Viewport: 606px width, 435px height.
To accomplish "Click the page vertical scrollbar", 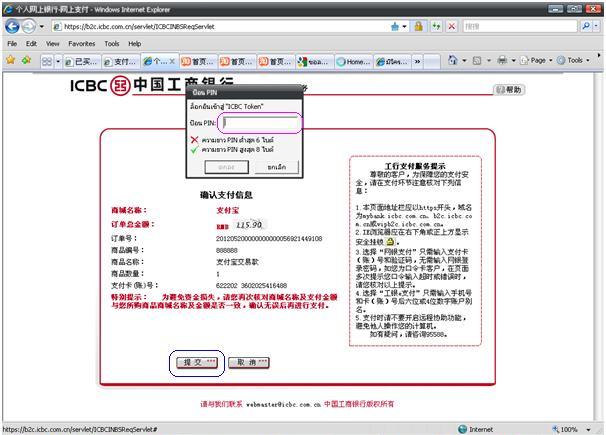I will coord(599,247).
